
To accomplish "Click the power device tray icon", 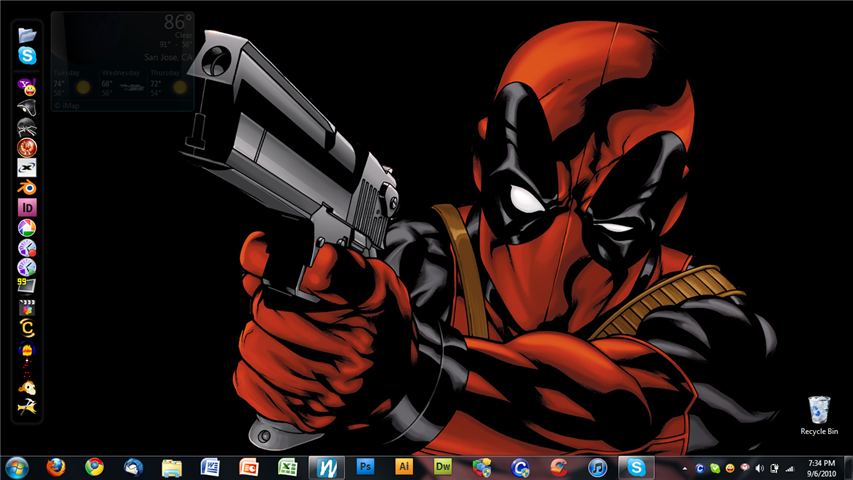I will [775, 469].
